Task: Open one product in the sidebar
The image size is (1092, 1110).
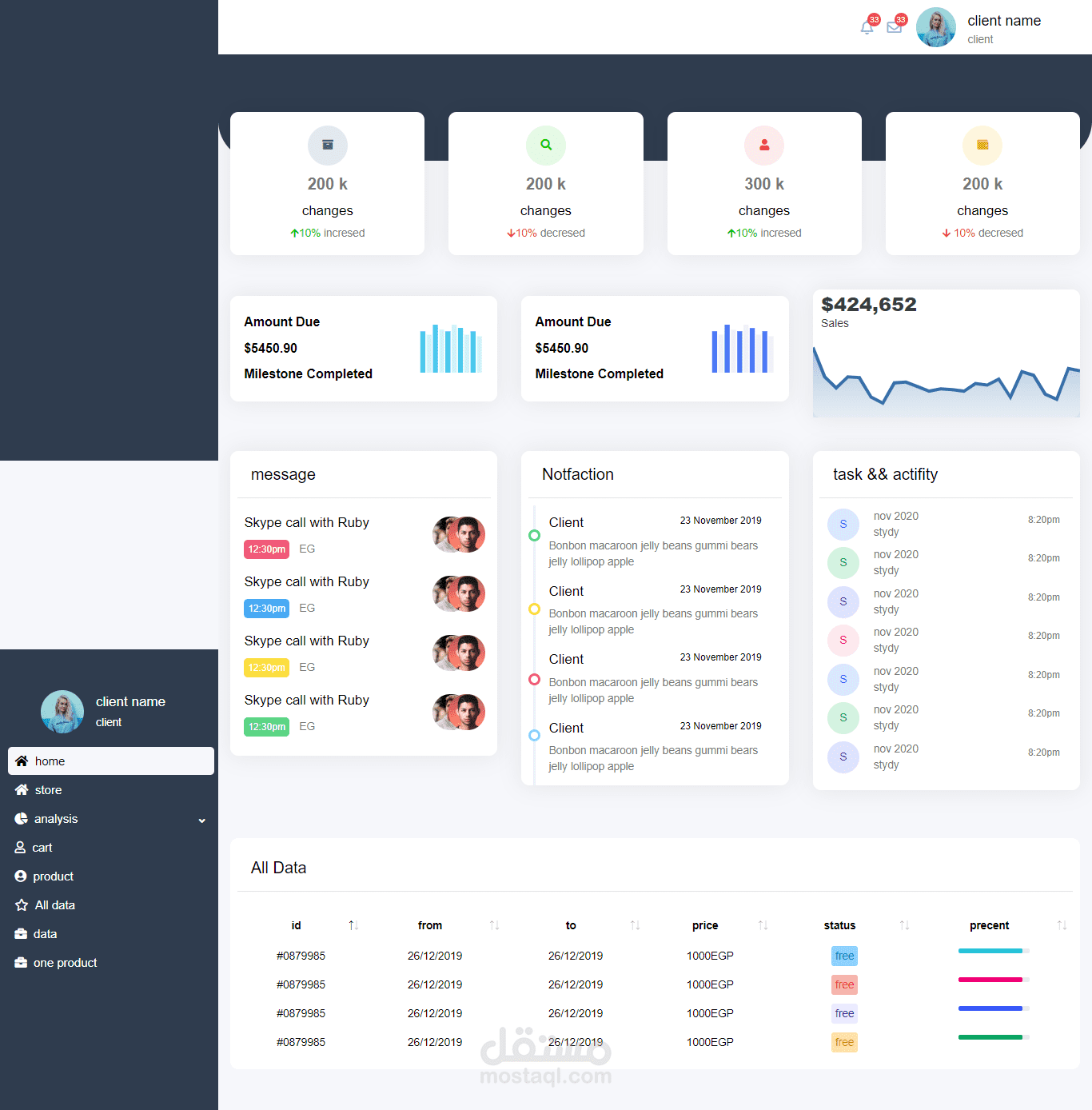Action: (x=111, y=963)
